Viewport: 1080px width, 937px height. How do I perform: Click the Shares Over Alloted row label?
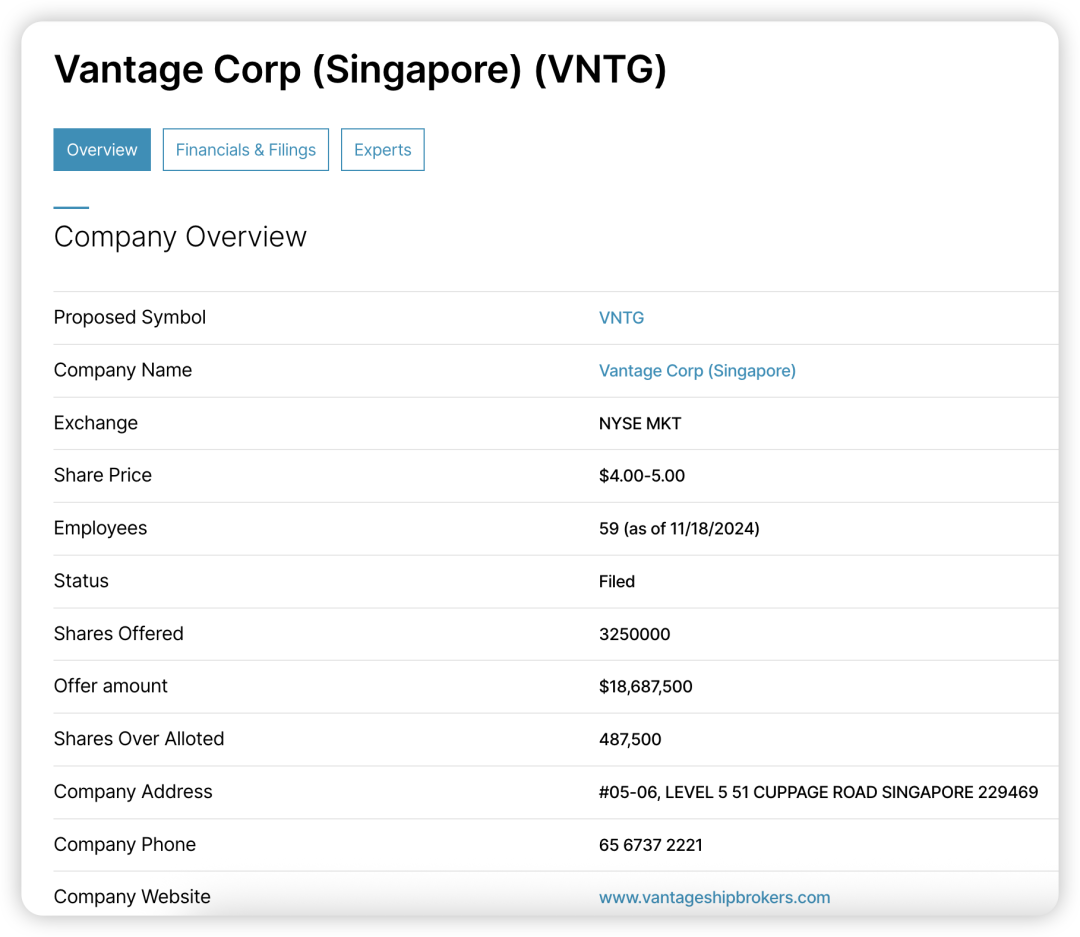click(139, 739)
